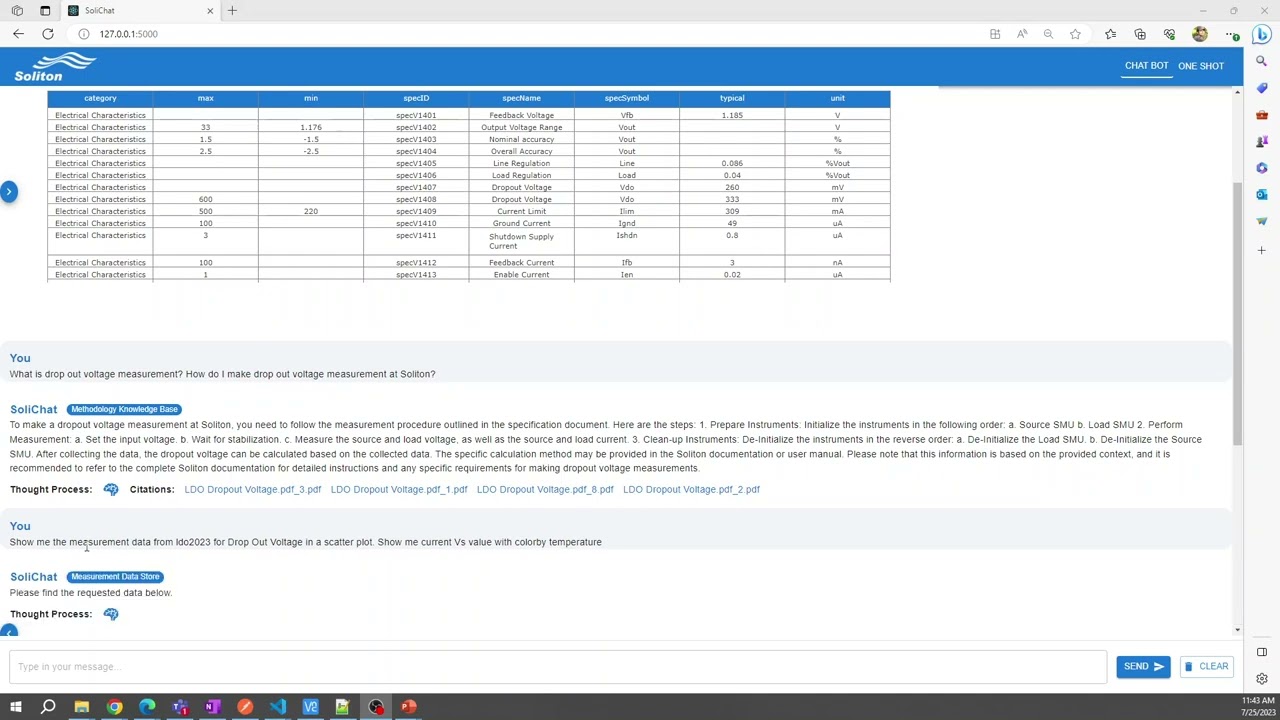1280x720 pixels.
Task: Select the specV1407 cell
Action: [416, 187]
